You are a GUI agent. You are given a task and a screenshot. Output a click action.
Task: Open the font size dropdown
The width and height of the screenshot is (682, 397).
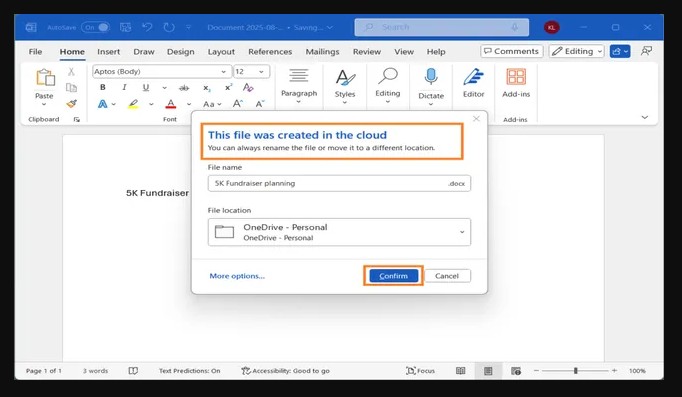pyautogui.click(x=261, y=72)
